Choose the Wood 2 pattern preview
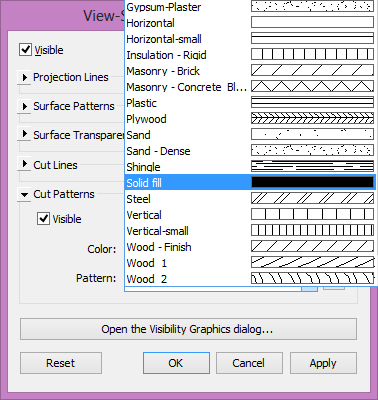The width and height of the screenshot is (378, 400). coord(312,278)
